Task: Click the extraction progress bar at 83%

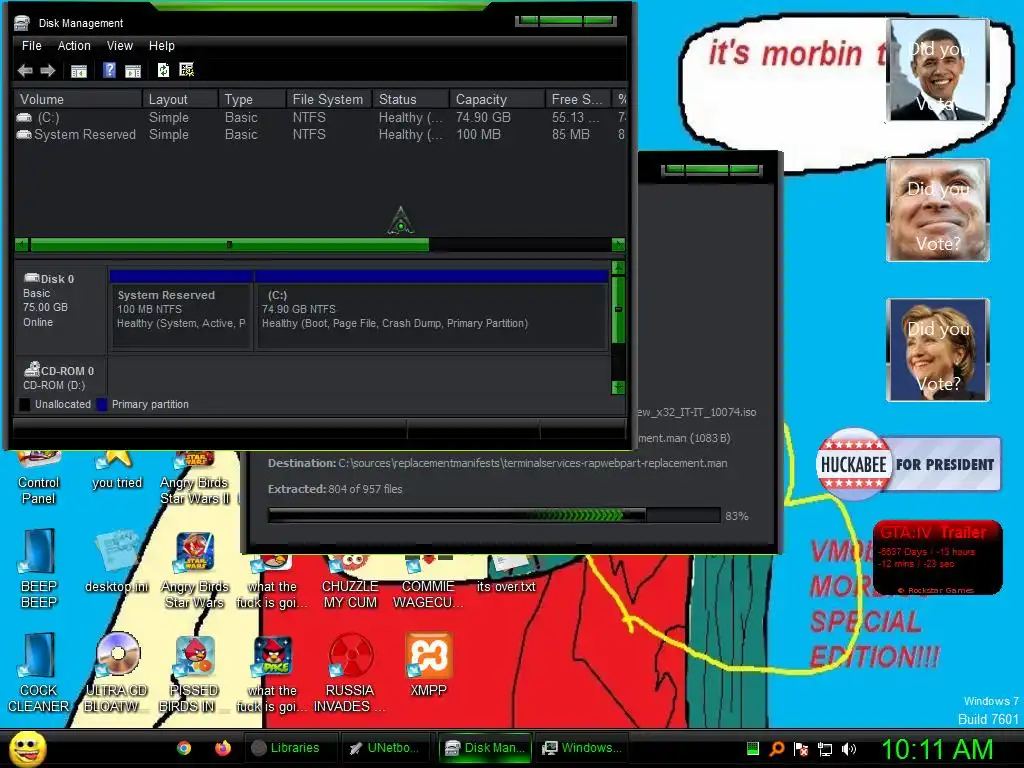Action: (494, 515)
